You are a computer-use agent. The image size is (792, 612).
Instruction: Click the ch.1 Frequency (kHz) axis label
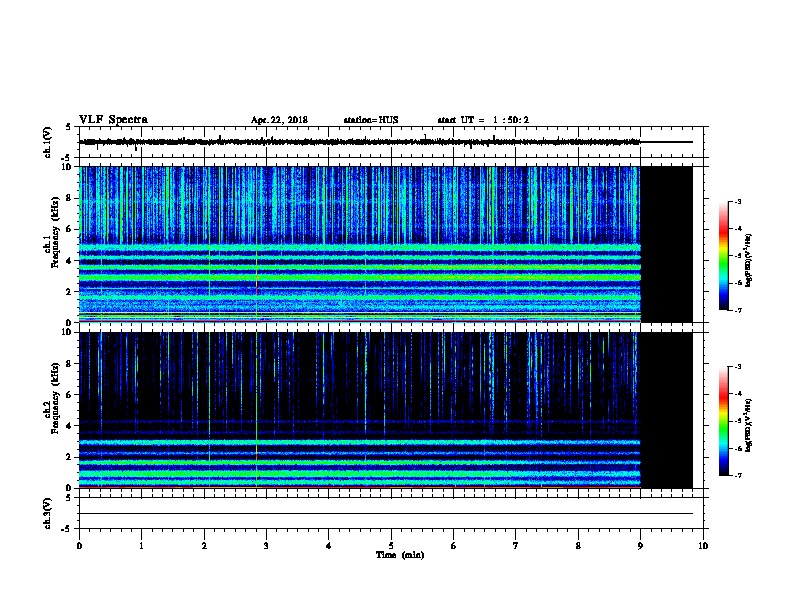tap(51, 233)
